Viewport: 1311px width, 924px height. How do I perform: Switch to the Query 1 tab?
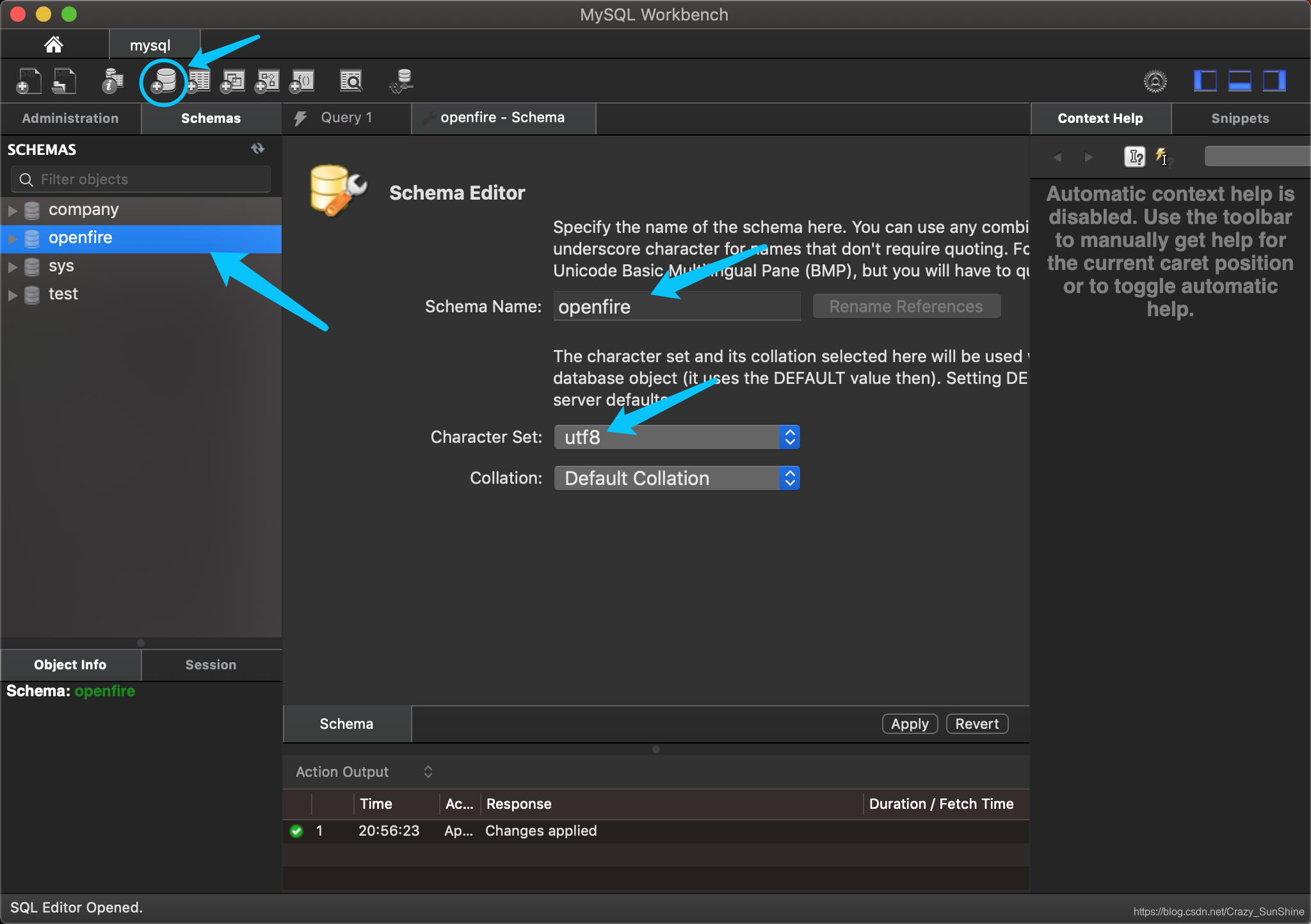point(347,118)
